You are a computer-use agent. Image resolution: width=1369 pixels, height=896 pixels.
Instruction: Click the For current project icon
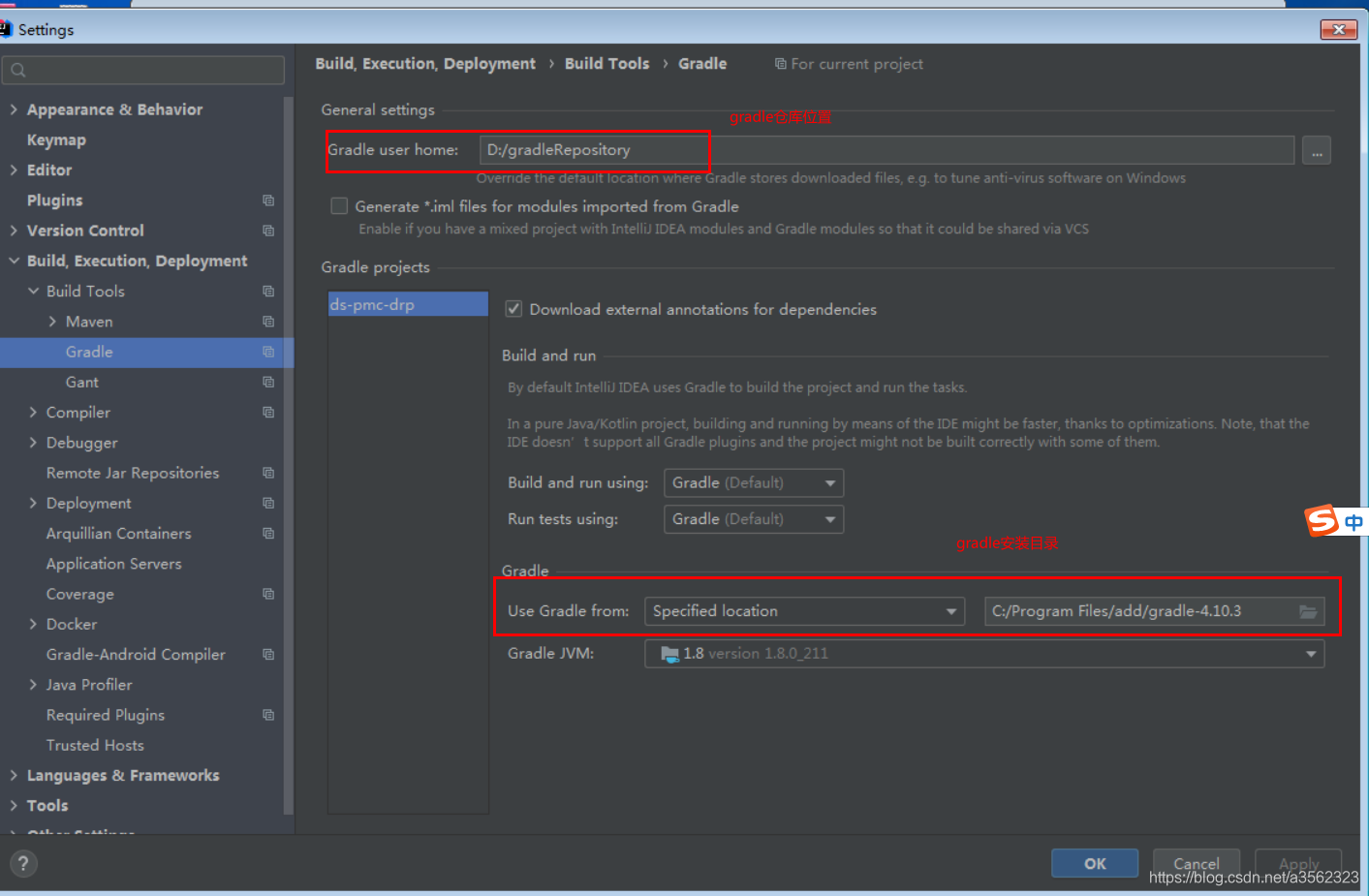(x=780, y=64)
